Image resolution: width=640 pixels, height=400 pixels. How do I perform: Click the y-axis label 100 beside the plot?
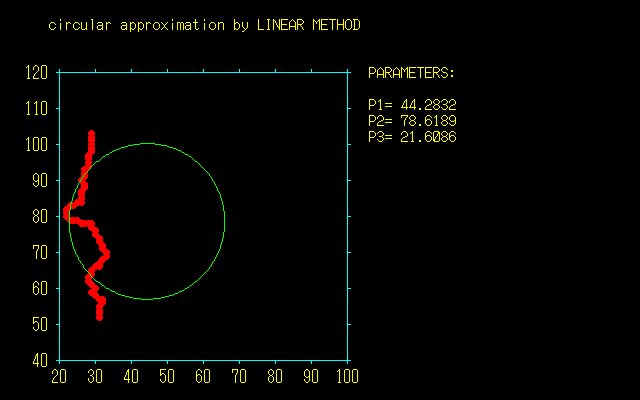[x=37, y=144]
